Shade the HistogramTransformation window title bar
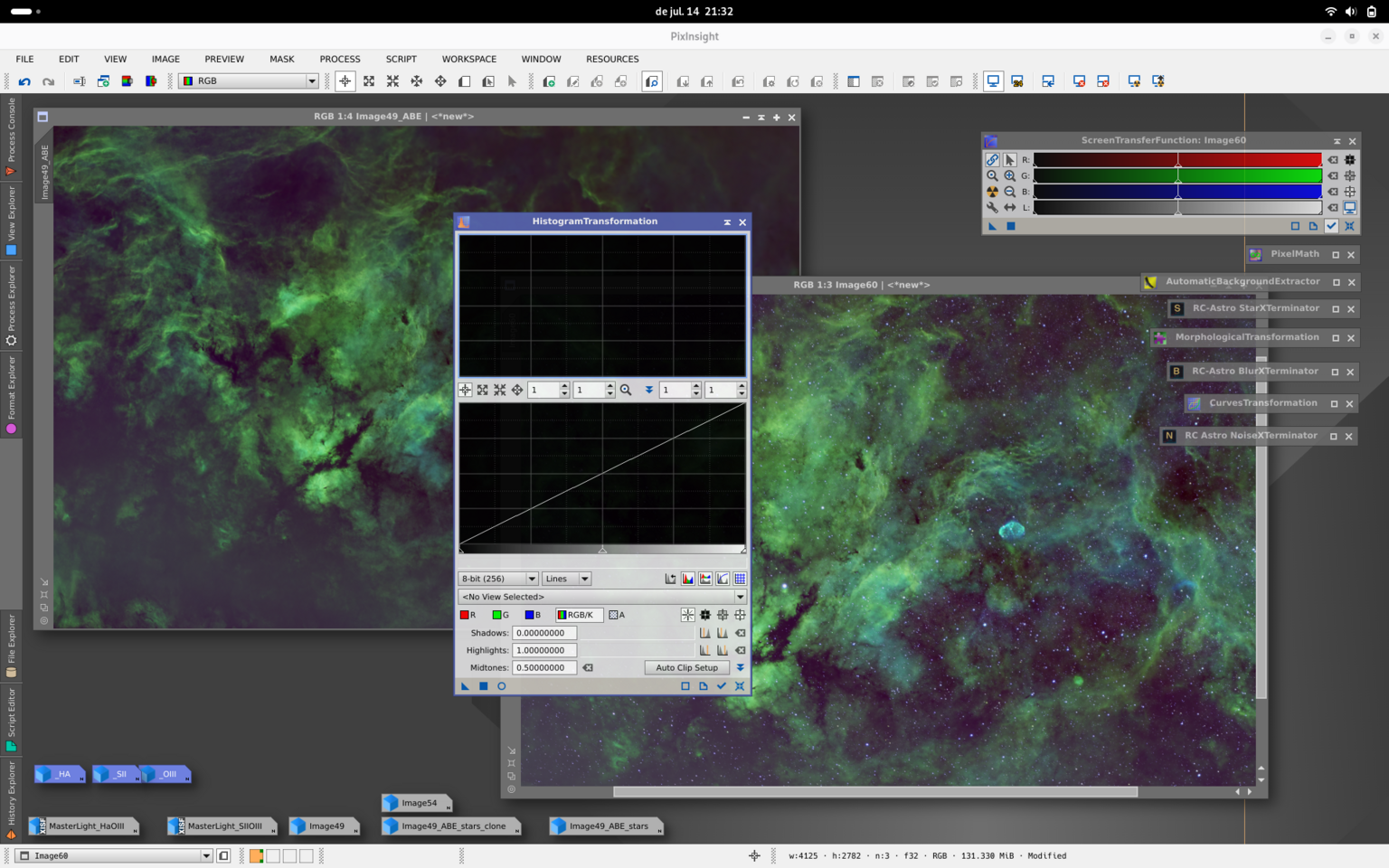1389x868 pixels. pyautogui.click(x=727, y=222)
